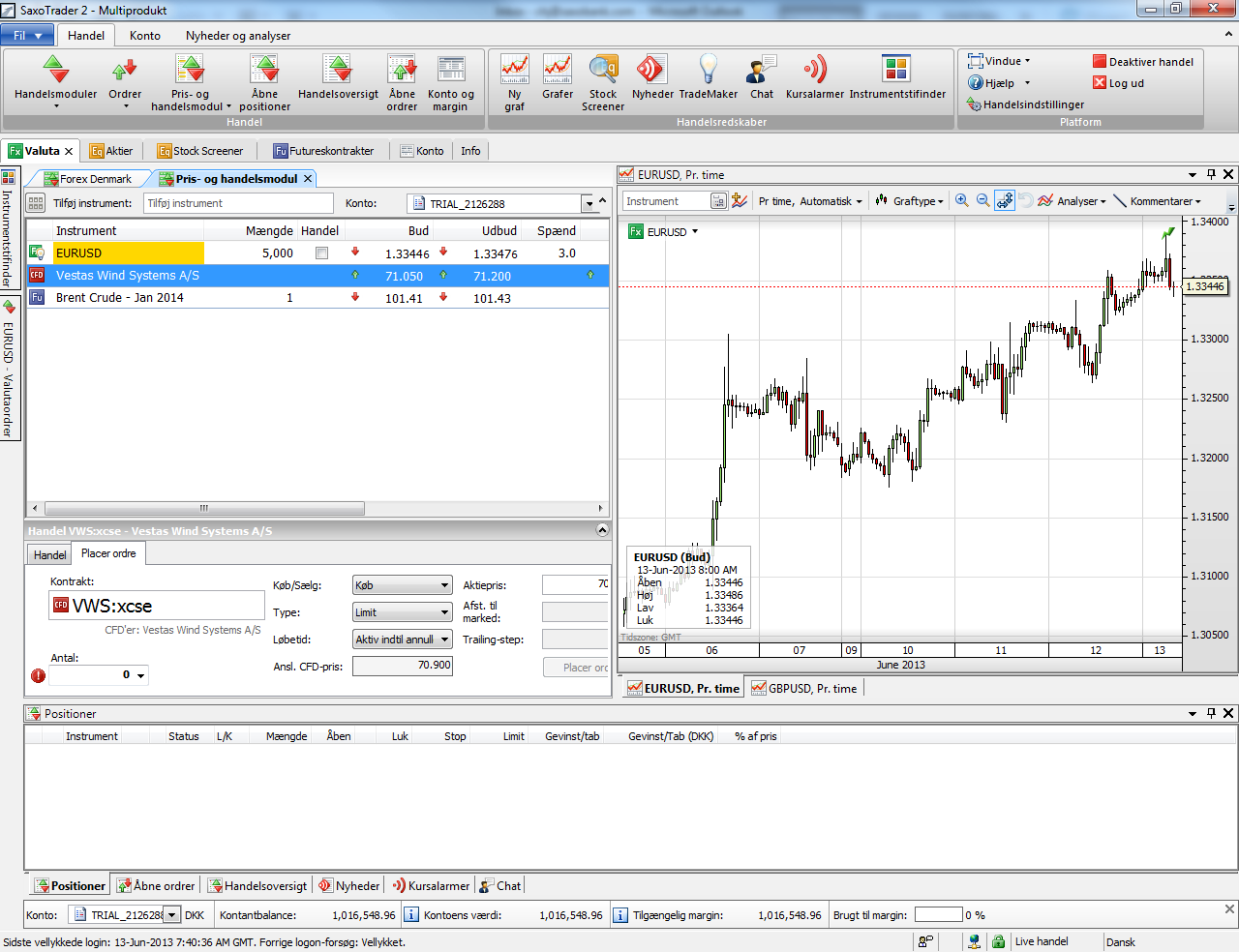The height and width of the screenshot is (952, 1239).
Task: Click the Aktiepris input field
Action: coord(576,584)
